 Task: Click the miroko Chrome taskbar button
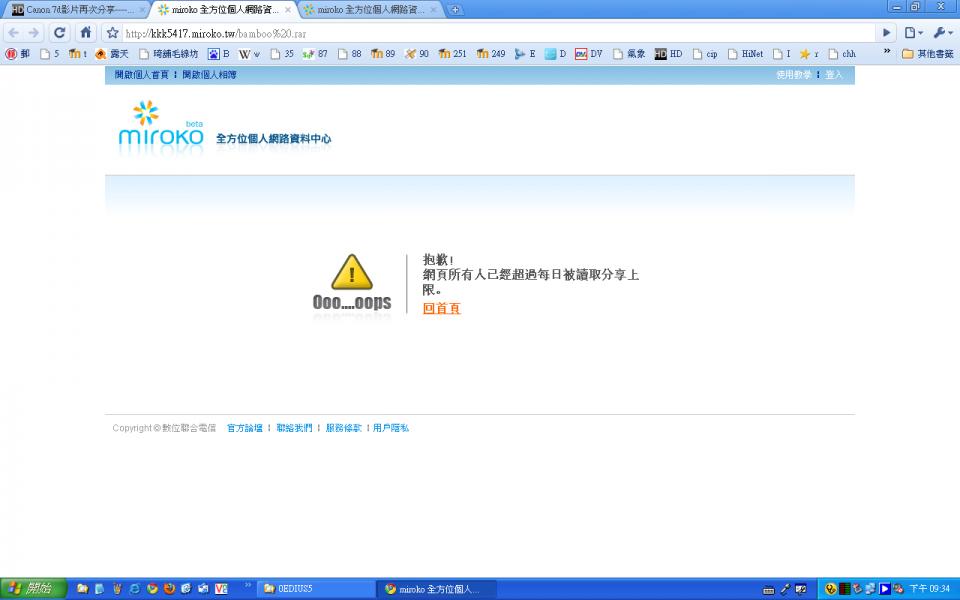click(437, 589)
